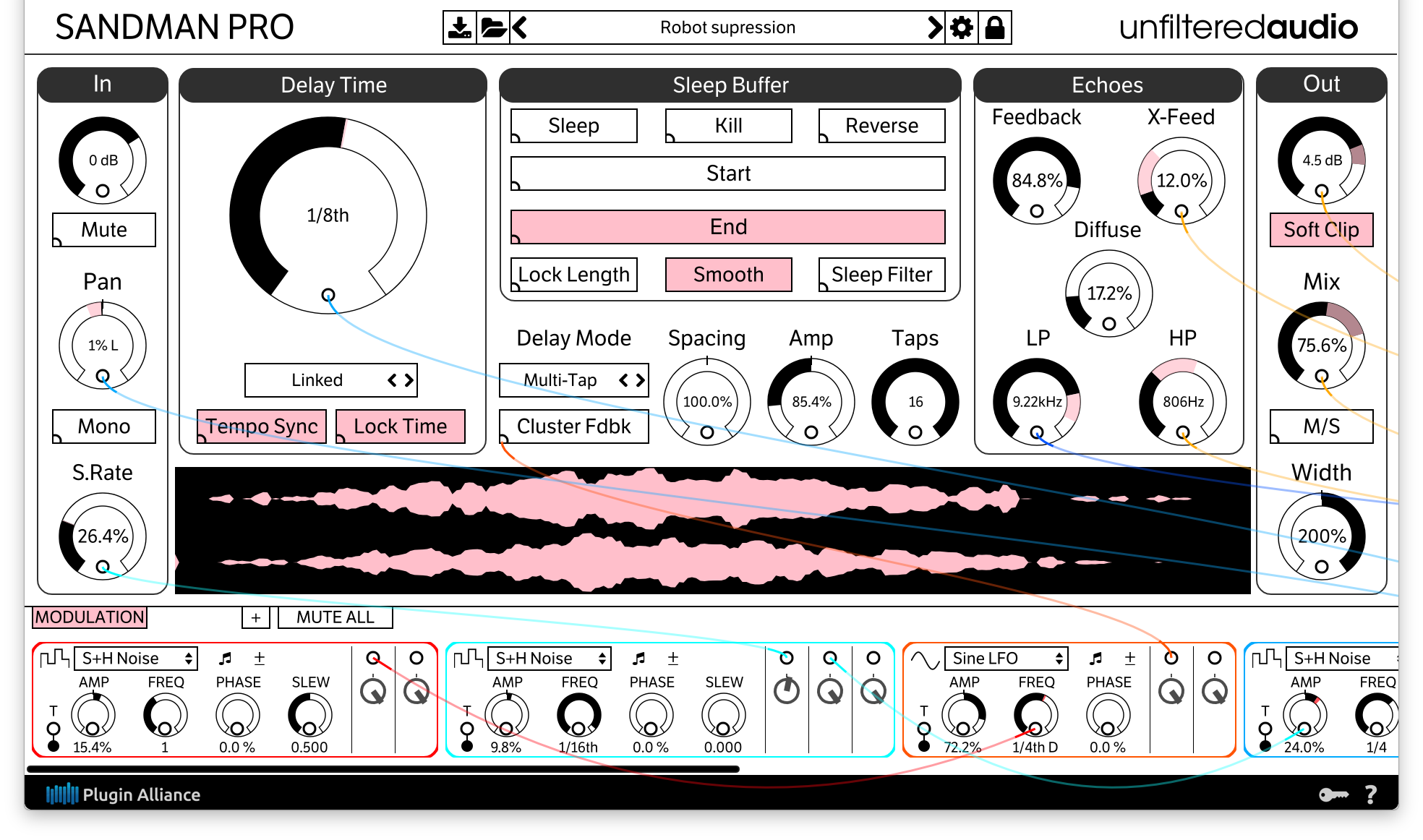Toggle Lock Length
The height and width of the screenshot is (840, 1423).
tap(574, 275)
